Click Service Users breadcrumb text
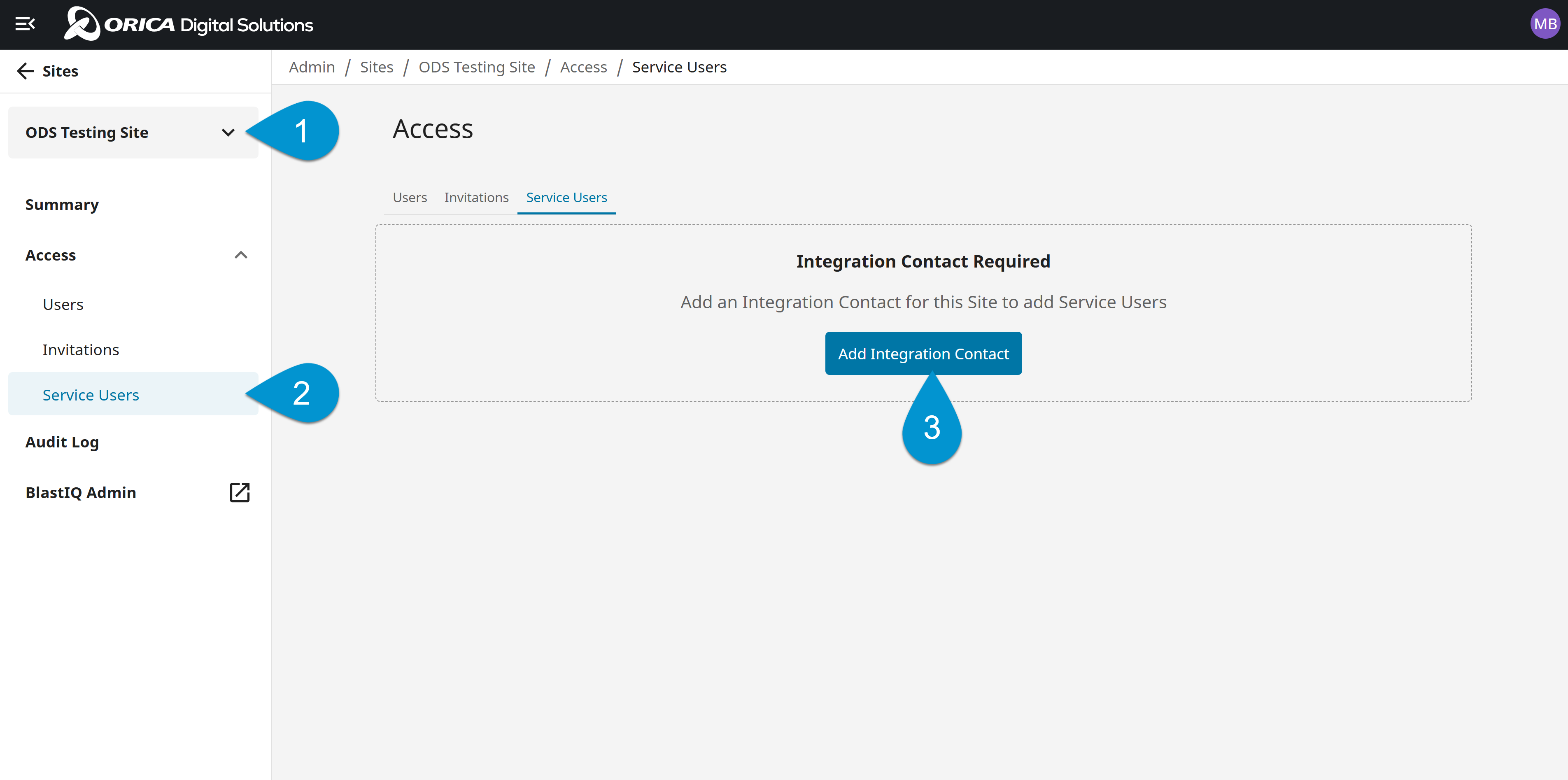This screenshot has width=1568, height=780. point(679,67)
